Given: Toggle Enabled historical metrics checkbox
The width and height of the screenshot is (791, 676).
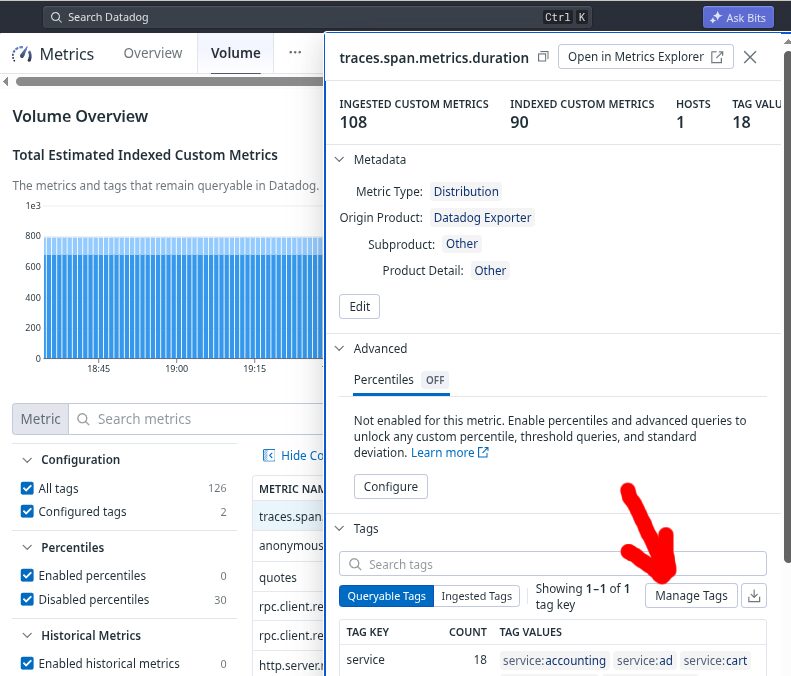Looking at the screenshot, I should coord(27,663).
